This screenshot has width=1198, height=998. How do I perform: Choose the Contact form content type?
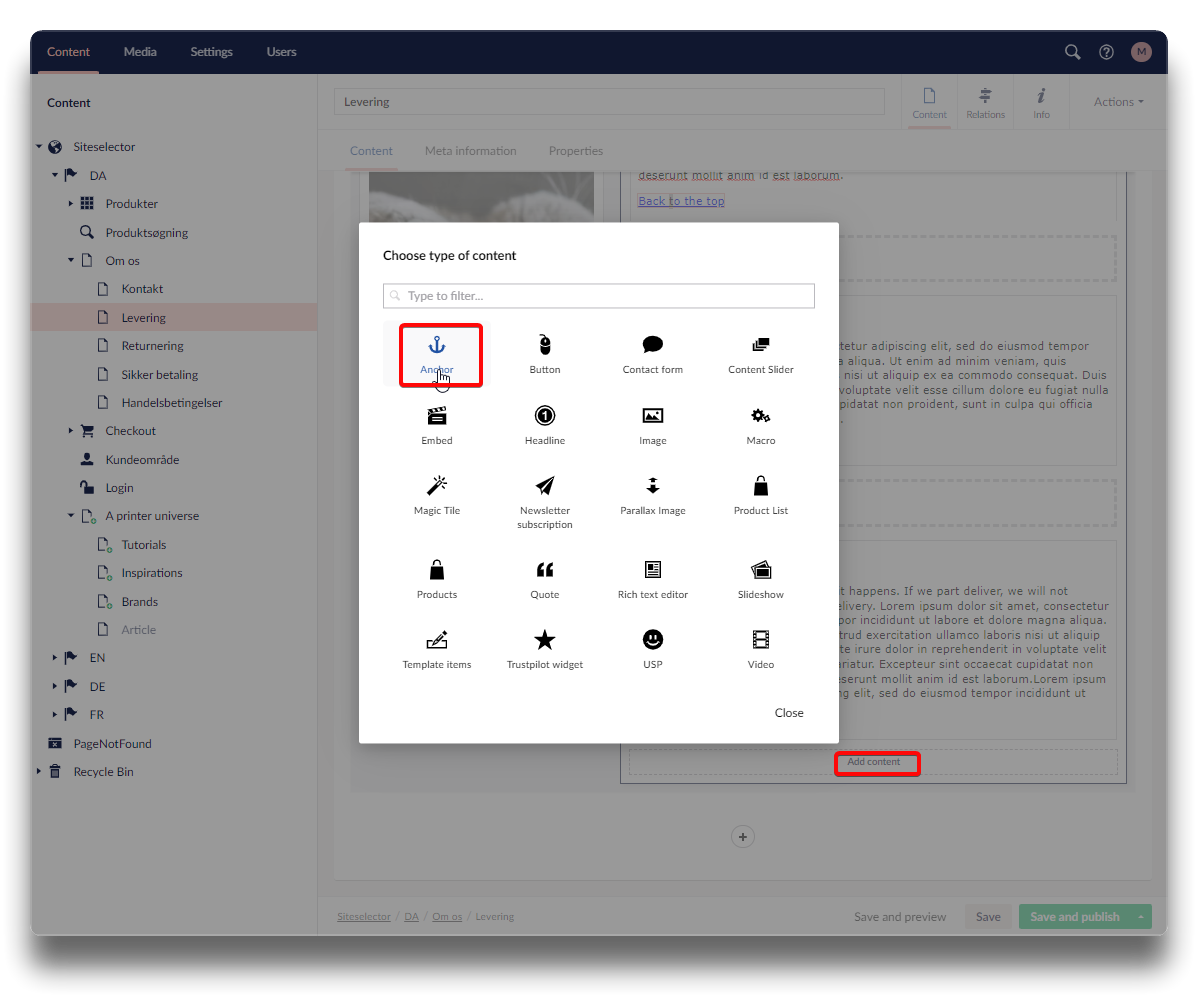point(652,354)
